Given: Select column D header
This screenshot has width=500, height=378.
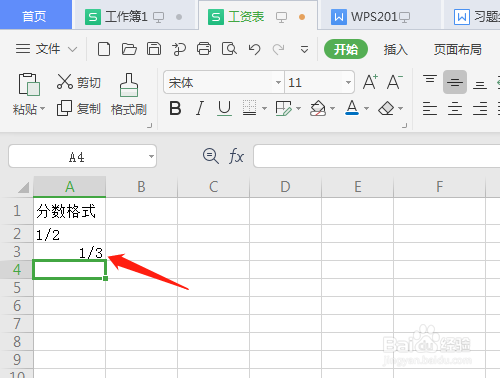Looking at the screenshot, I should click(285, 187).
